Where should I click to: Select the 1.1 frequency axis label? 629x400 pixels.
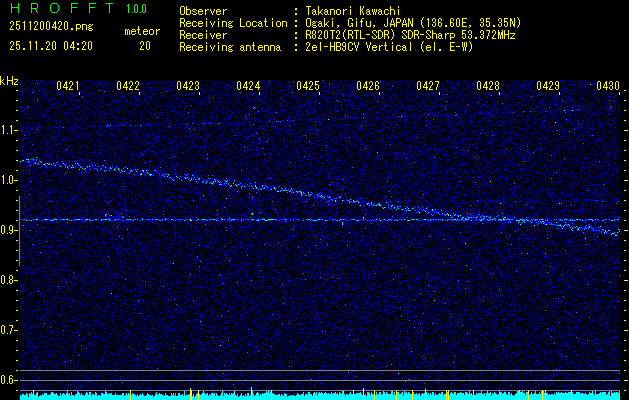tap(9, 130)
